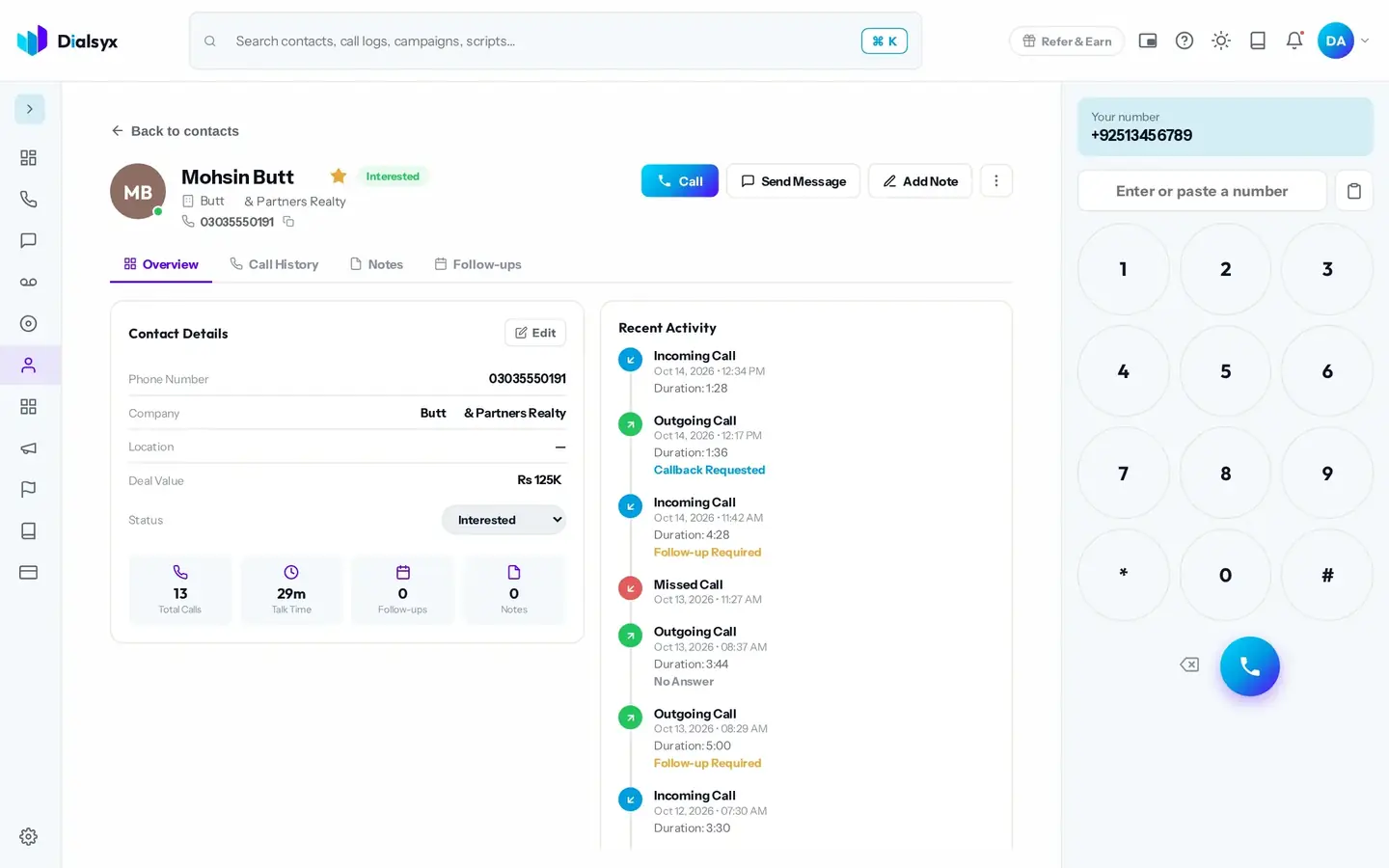Tap dialpad key 5
Screen dimensions: 1389x868
click(1225, 371)
